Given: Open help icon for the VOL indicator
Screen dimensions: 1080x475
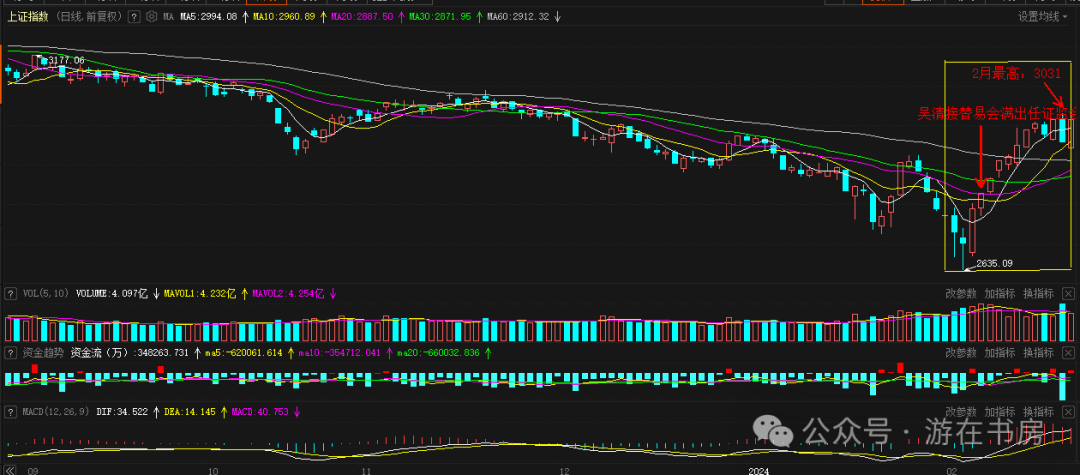Looking at the screenshot, I should click(x=10, y=293).
